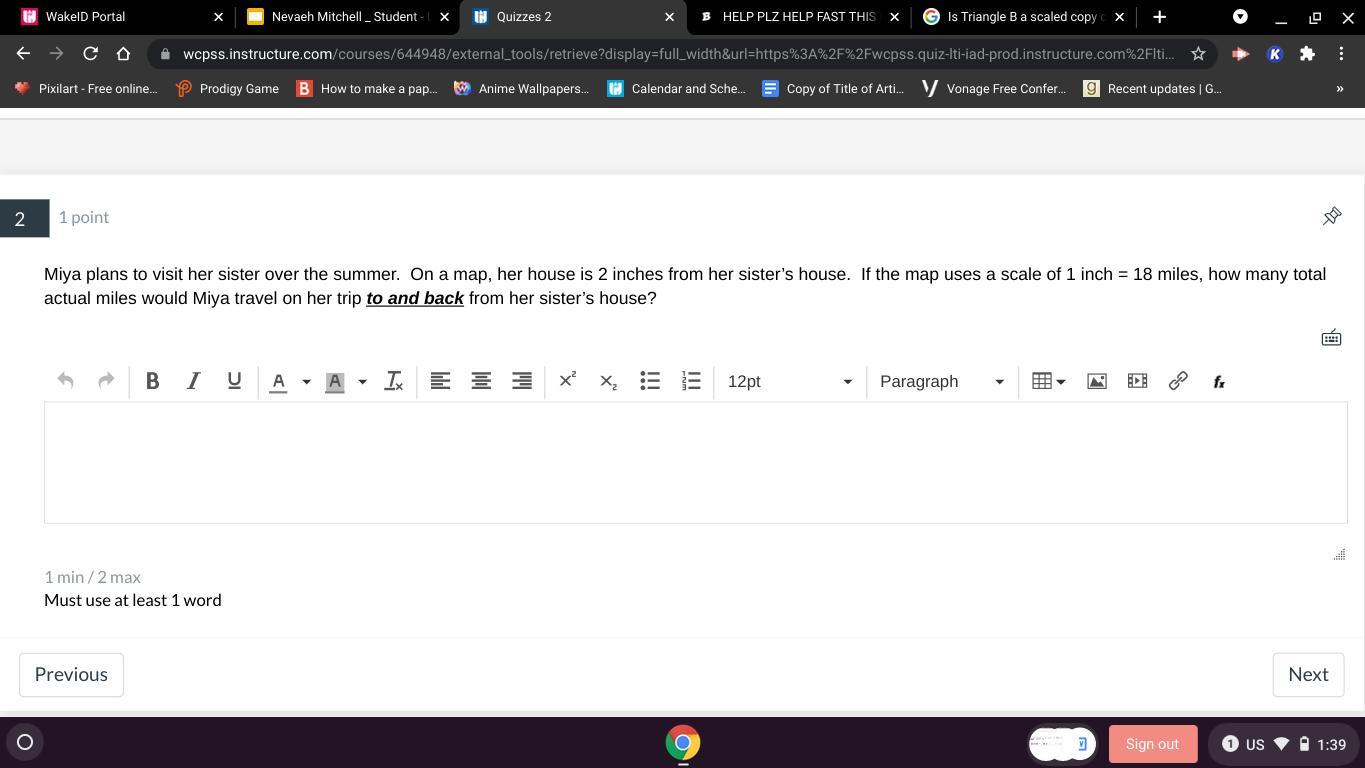This screenshot has height=768, width=1365.
Task: Insert a hyperlink
Action: point(1178,381)
